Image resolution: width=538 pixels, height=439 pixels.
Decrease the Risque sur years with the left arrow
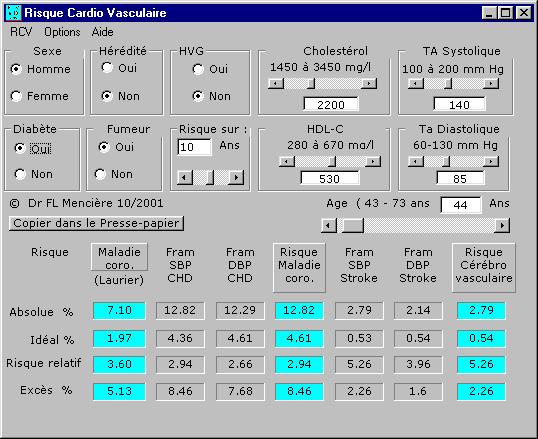click(x=185, y=177)
